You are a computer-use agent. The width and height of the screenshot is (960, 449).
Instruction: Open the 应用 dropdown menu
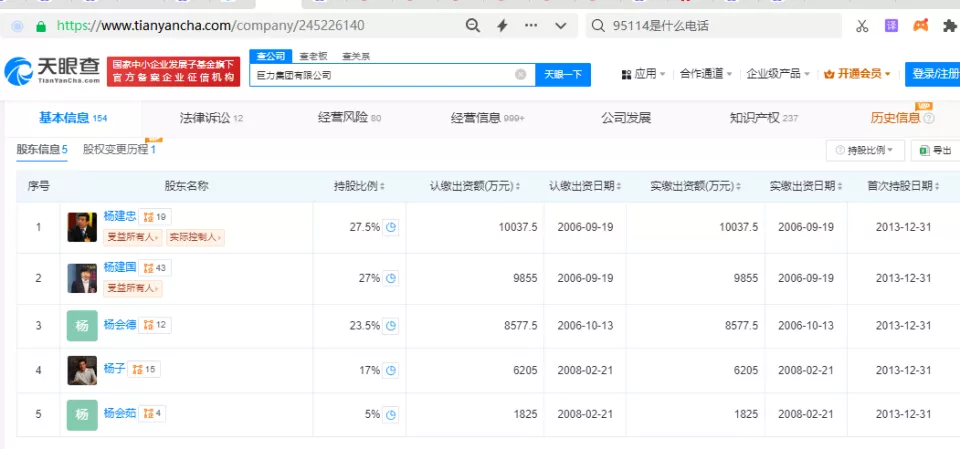pos(643,74)
